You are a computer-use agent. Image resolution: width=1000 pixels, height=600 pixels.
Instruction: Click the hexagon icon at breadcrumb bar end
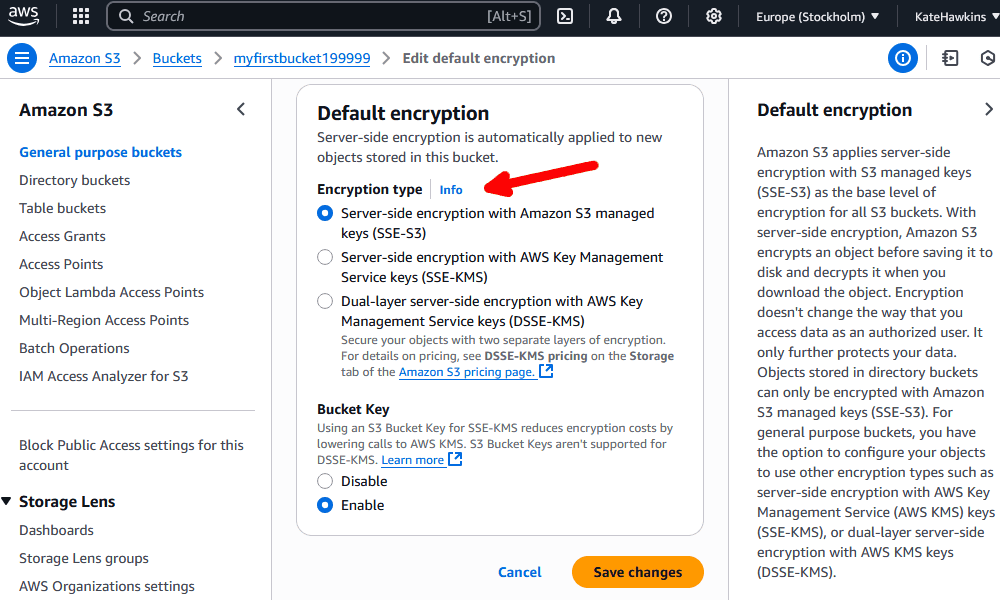[x=987, y=58]
